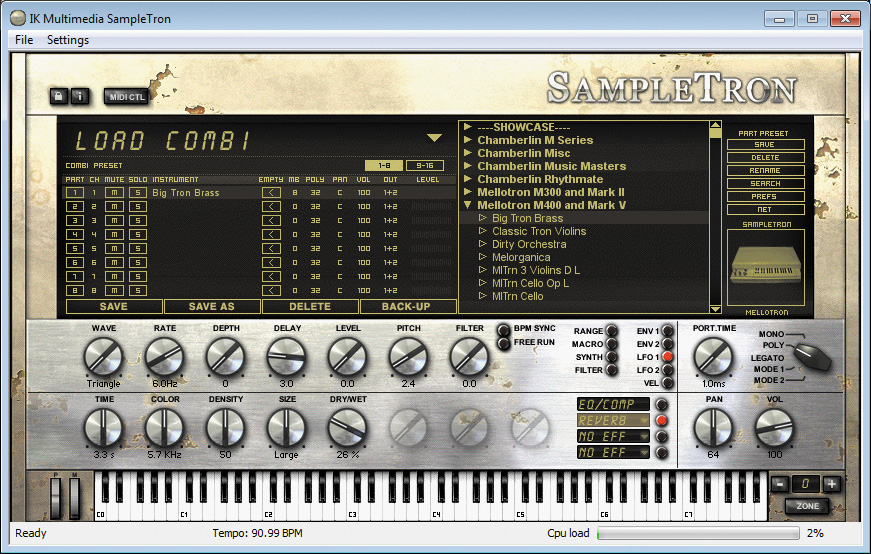
Task: Empty the part 8 slot arrow
Action: point(271,290)
